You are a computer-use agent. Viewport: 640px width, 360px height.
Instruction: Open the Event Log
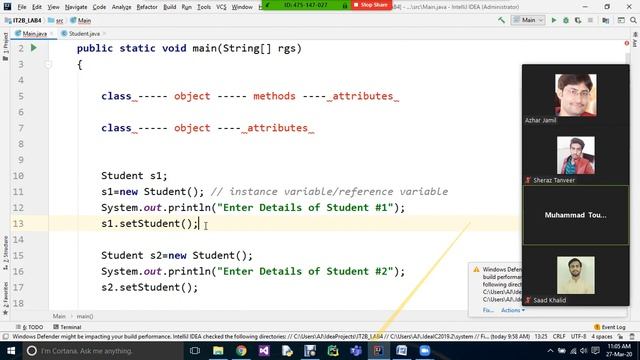click(610, 327)
